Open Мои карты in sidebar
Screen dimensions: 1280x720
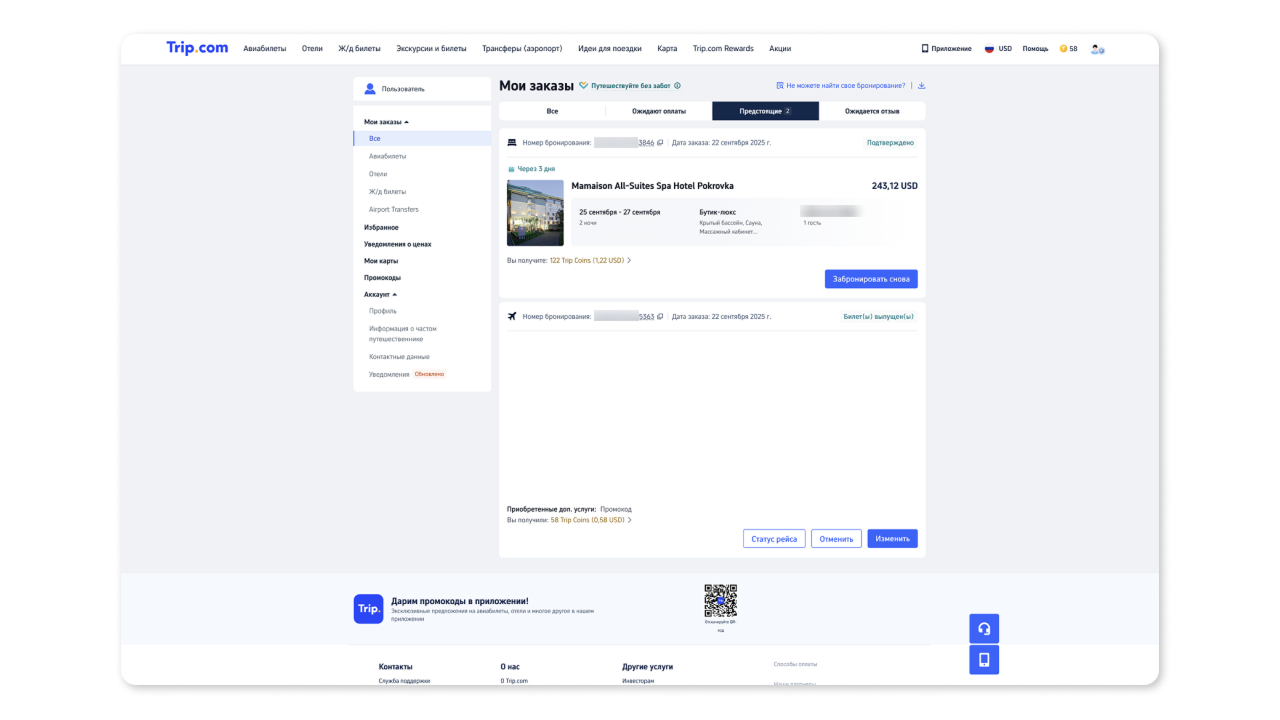381,261
